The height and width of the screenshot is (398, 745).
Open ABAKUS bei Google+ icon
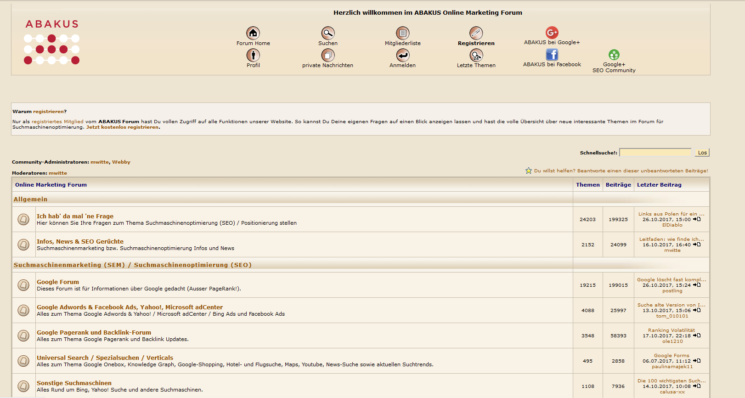(552, 32)
